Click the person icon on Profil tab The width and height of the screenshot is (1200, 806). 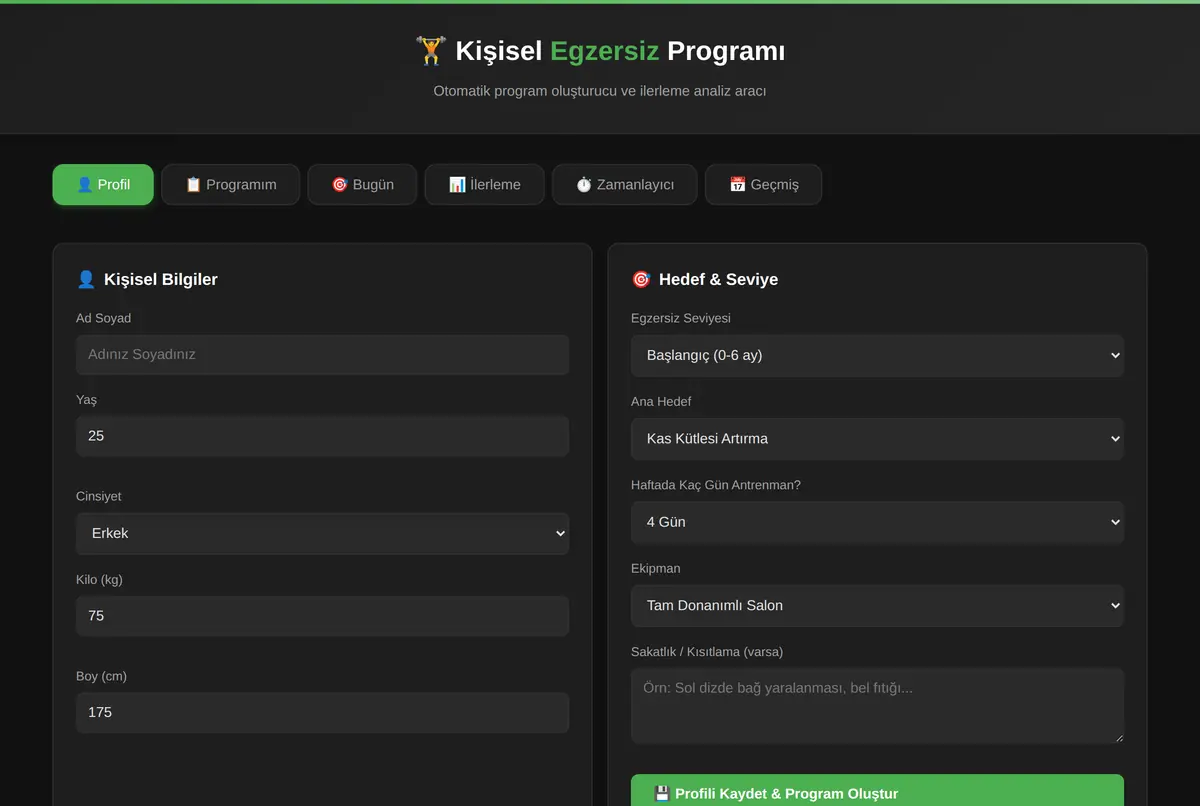(84, 185)
